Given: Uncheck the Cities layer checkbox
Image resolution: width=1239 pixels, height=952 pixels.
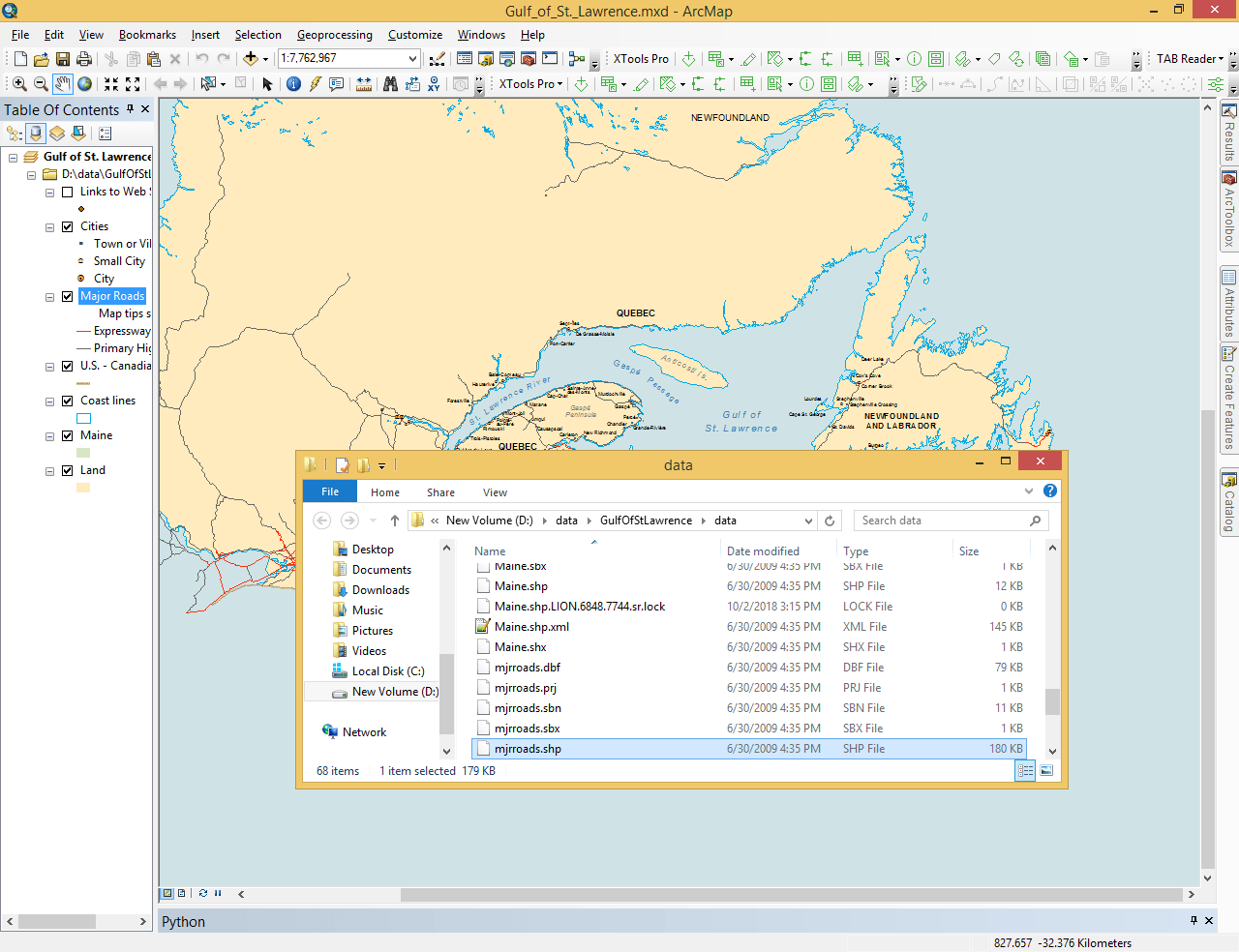Looking at the screenshot, I should [x=68, y=226].
